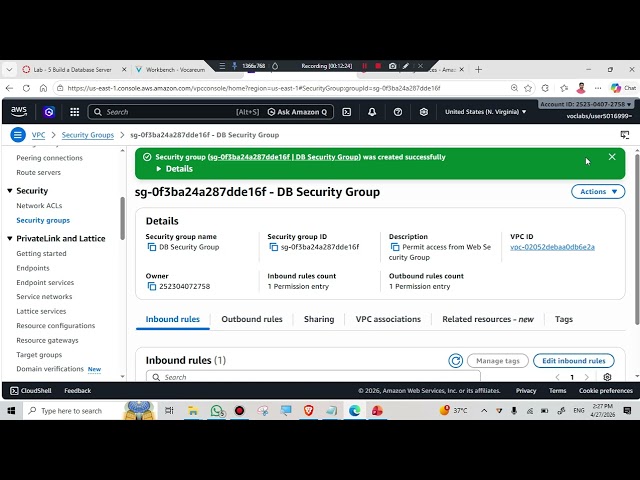Show hidden system tray icons
The image size is (640, 480).
coord(484,410)
